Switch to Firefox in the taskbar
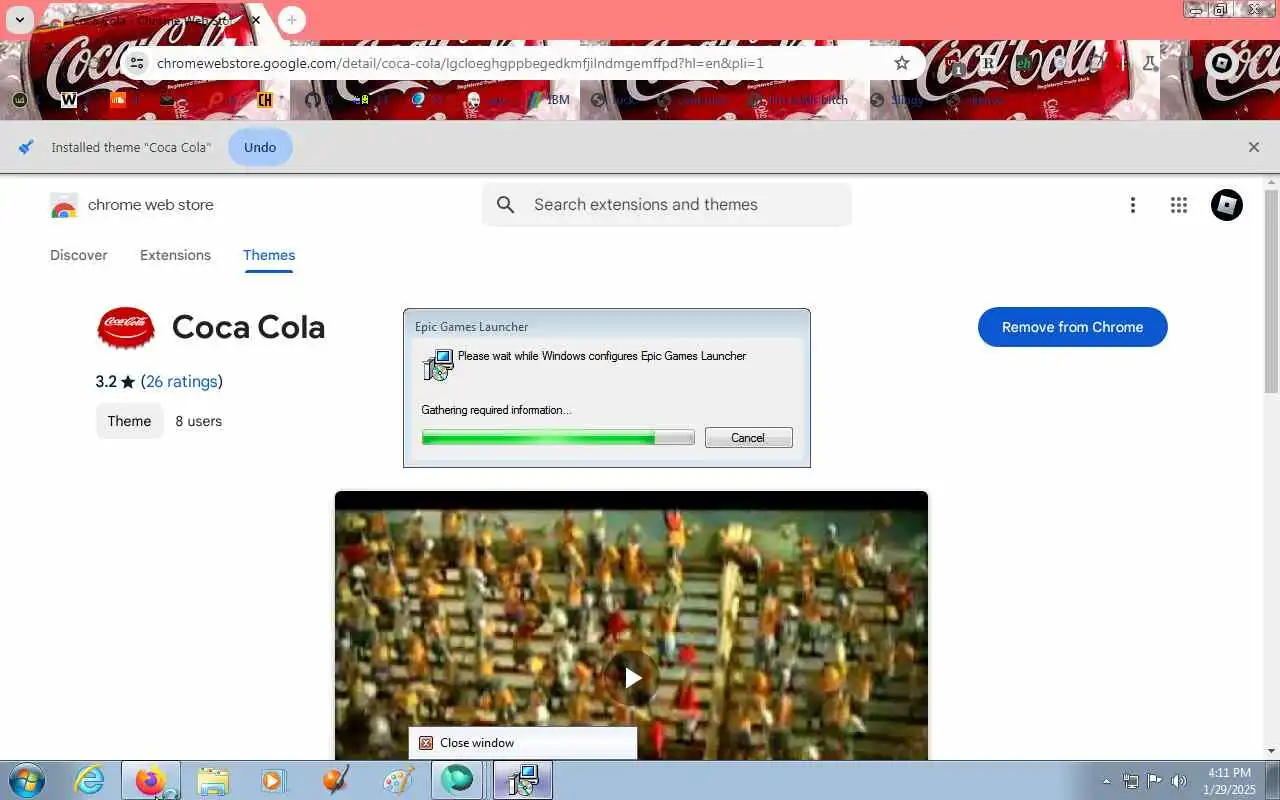This screenshot has height=800, width=1280. [151, 780]
